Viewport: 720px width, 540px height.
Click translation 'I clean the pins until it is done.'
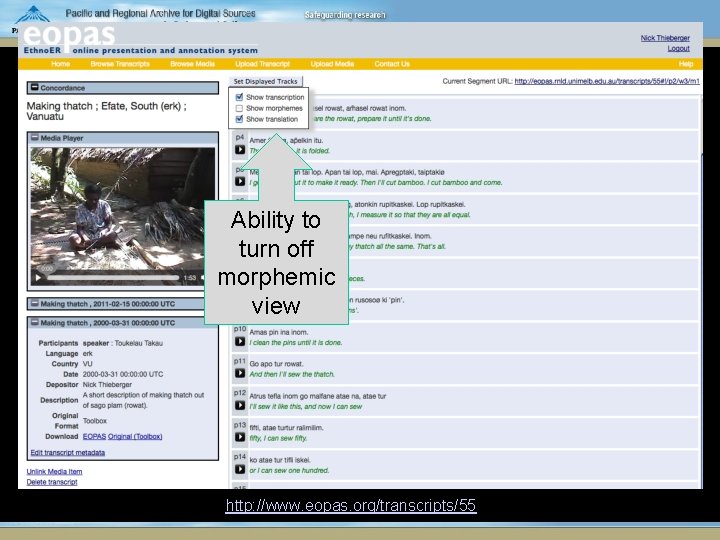(296, 343)
